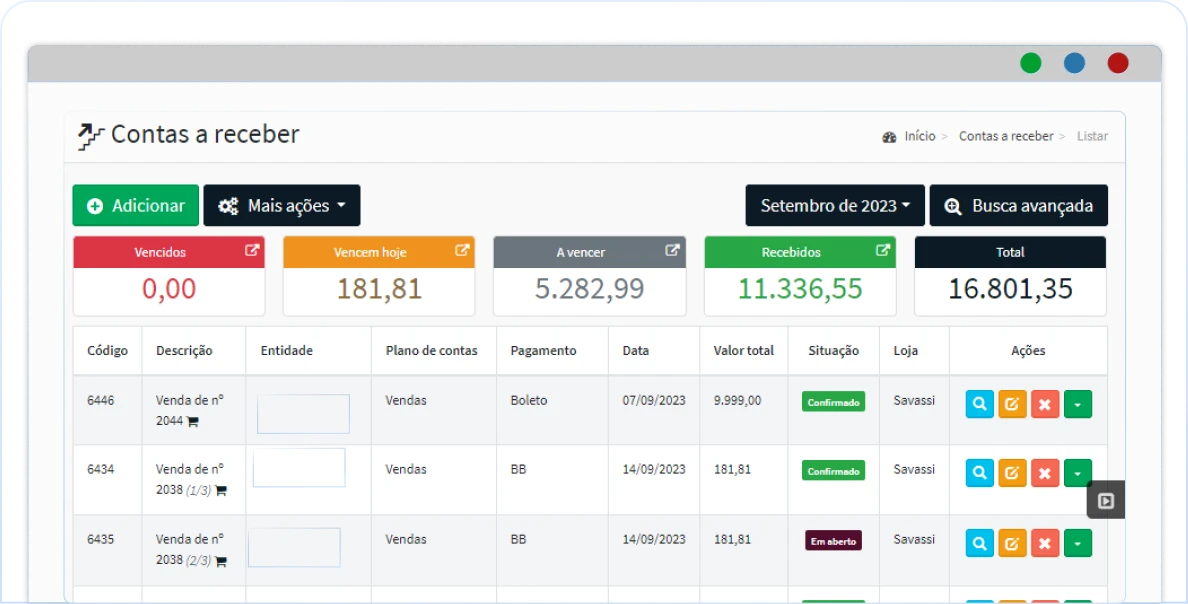Toggle the Em aberto badge on row 6435
The width and height of the screenshot is (1188, 604).
pos(833,540)
